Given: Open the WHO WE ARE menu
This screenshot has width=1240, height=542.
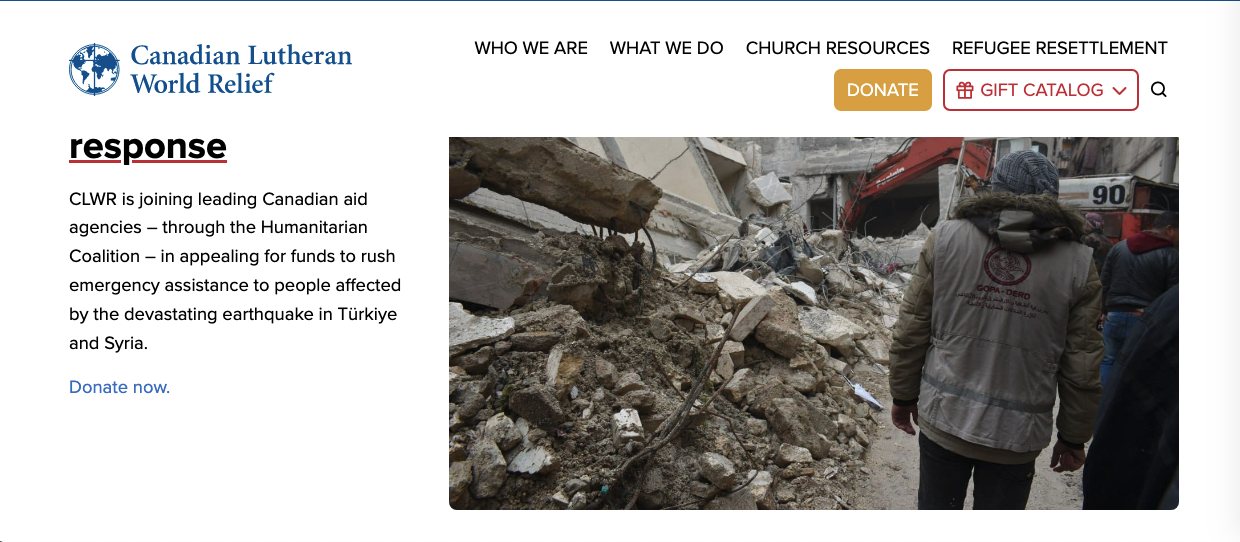Looking at the screenshot, I should click(x=531, y=48).
